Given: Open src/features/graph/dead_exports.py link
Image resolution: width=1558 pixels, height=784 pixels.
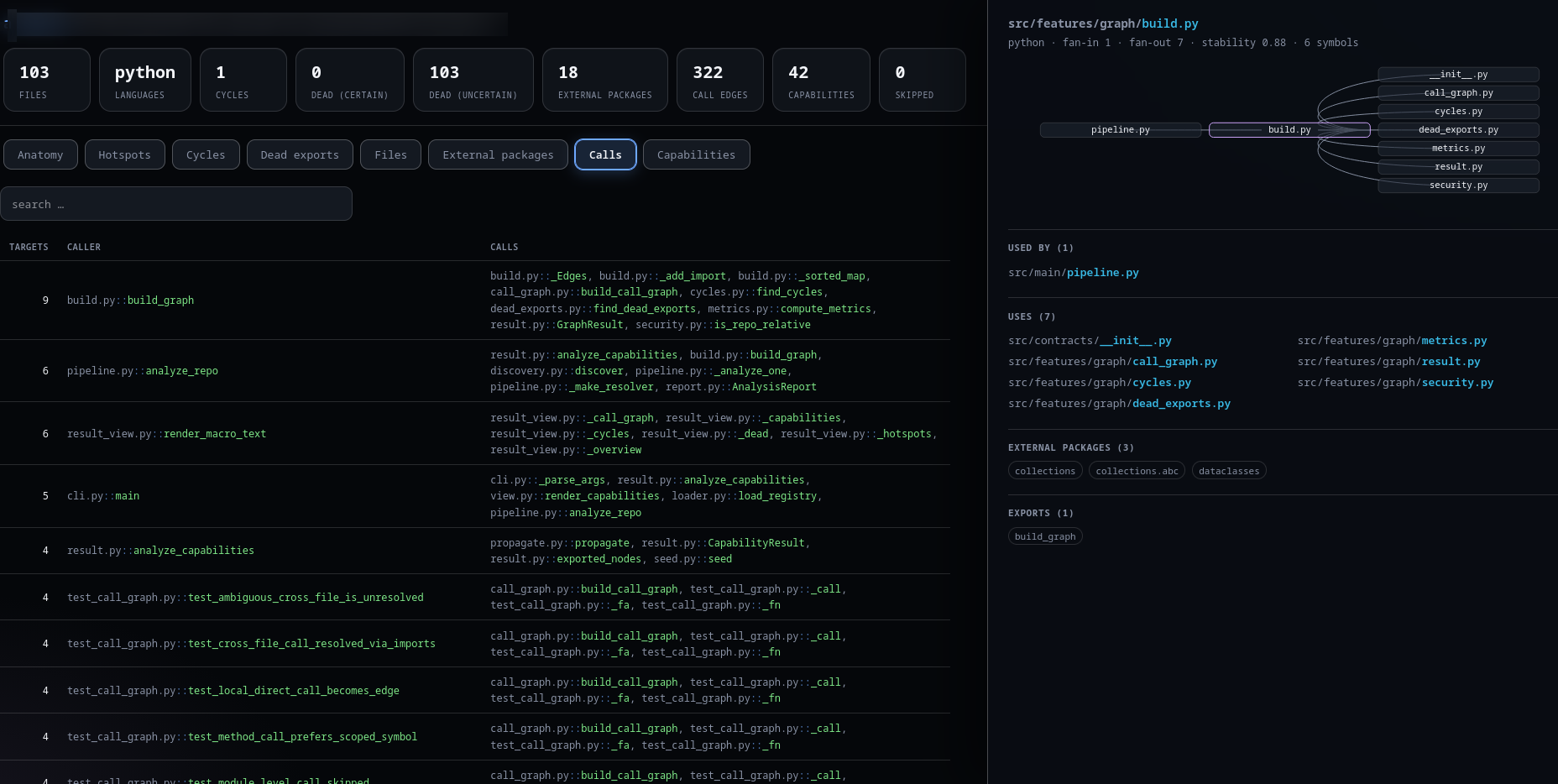Looking at the screenshot, I should 1119,404.
